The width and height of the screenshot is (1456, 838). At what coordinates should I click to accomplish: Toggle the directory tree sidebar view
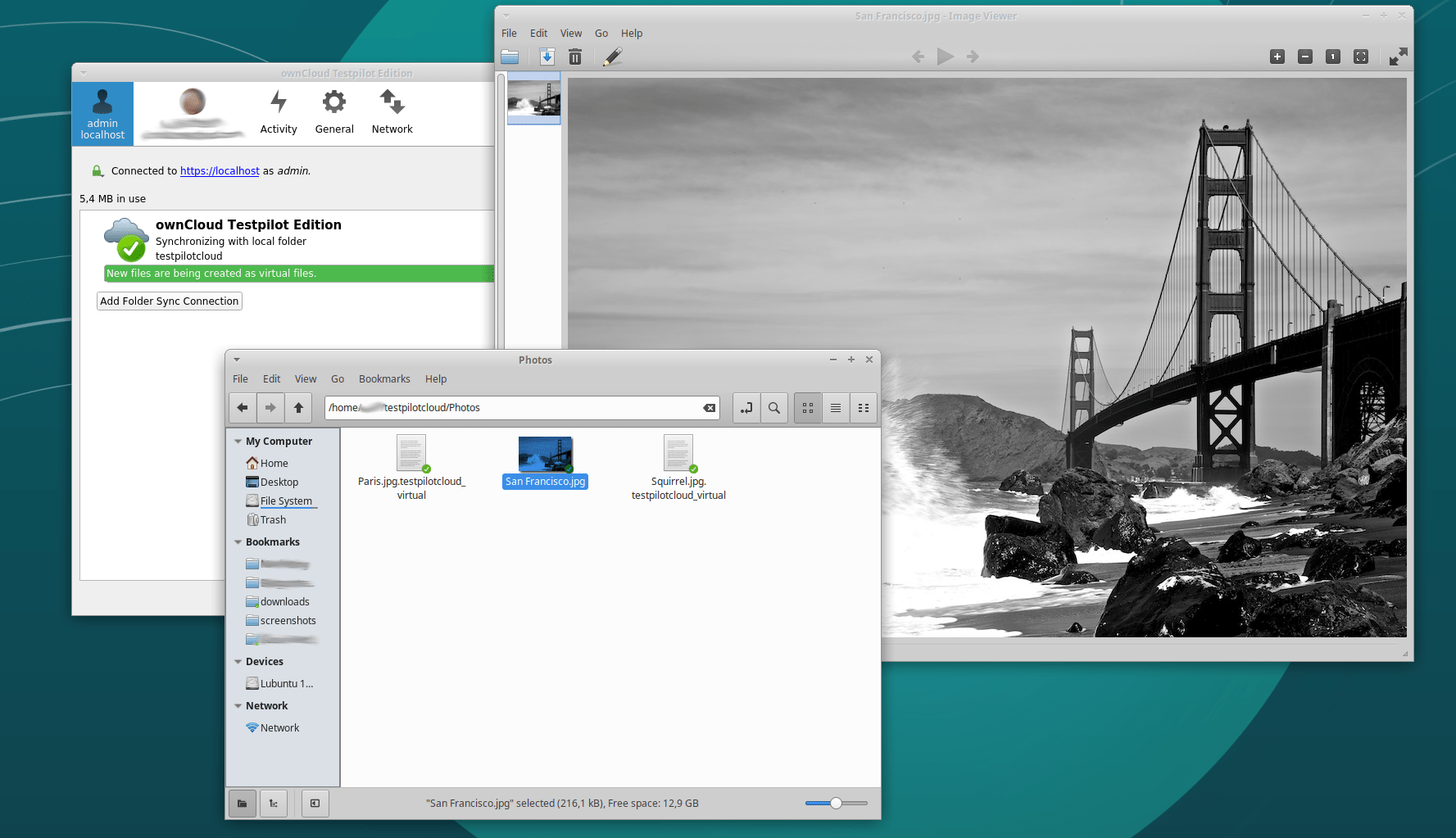[274, 803]
